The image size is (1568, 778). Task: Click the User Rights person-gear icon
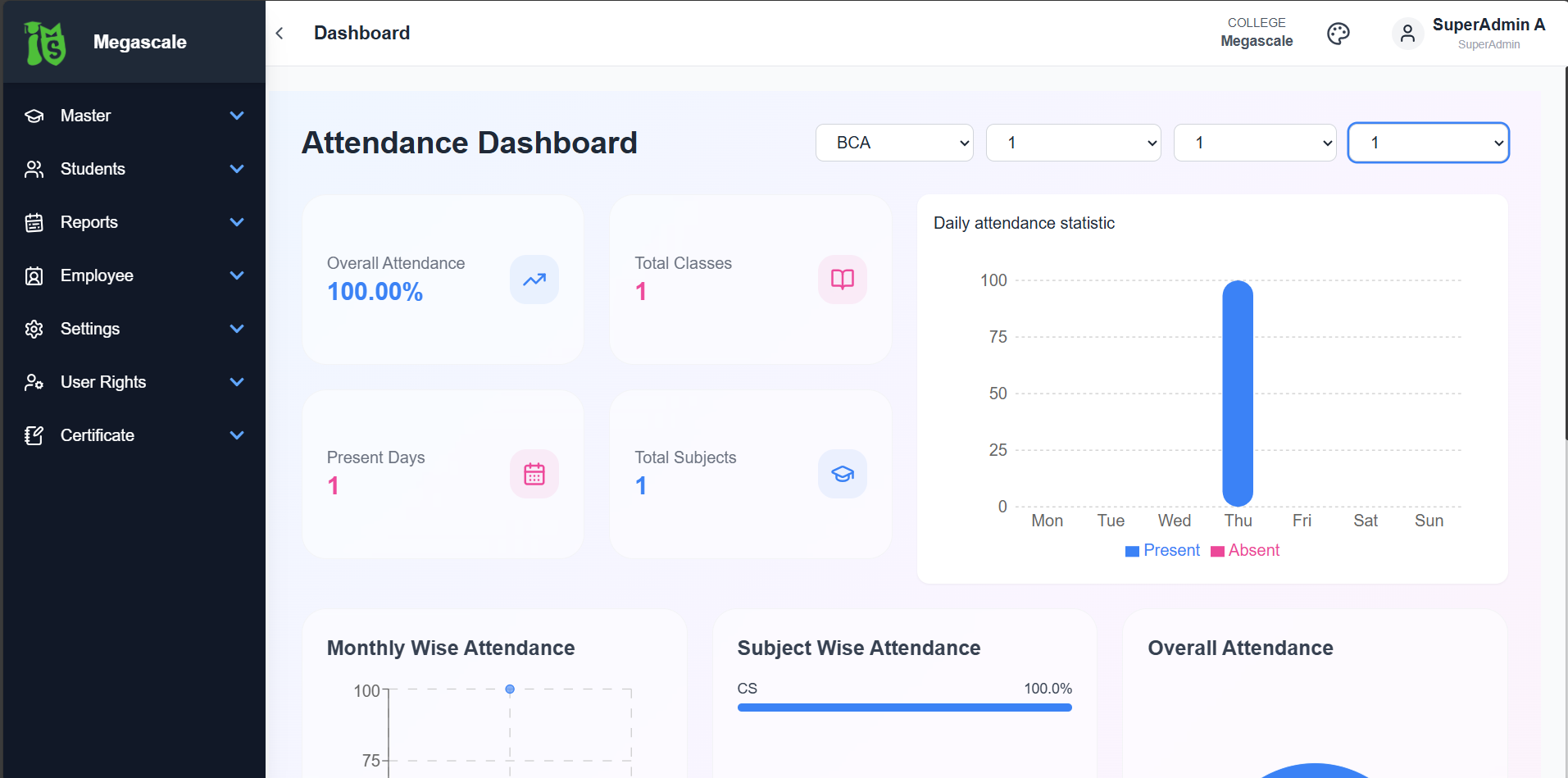34,382
